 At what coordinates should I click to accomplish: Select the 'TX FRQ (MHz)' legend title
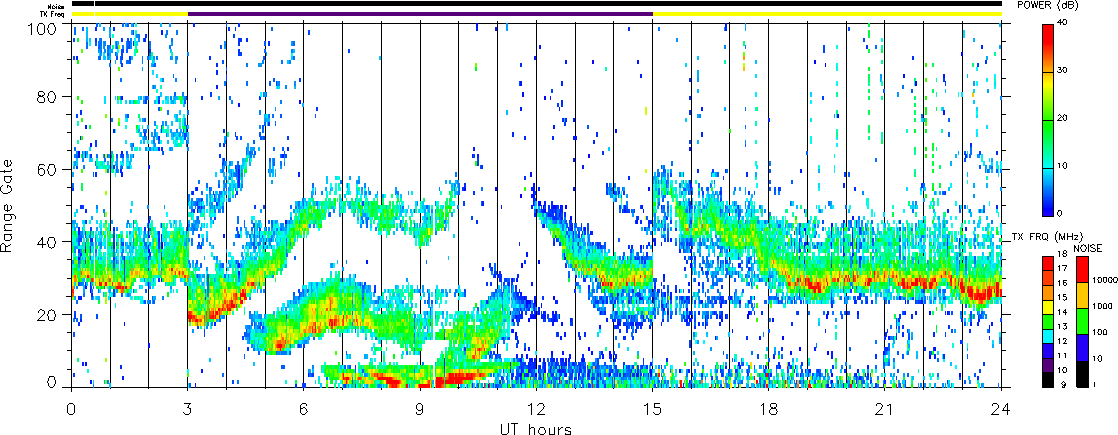(x=1047, y=237)
